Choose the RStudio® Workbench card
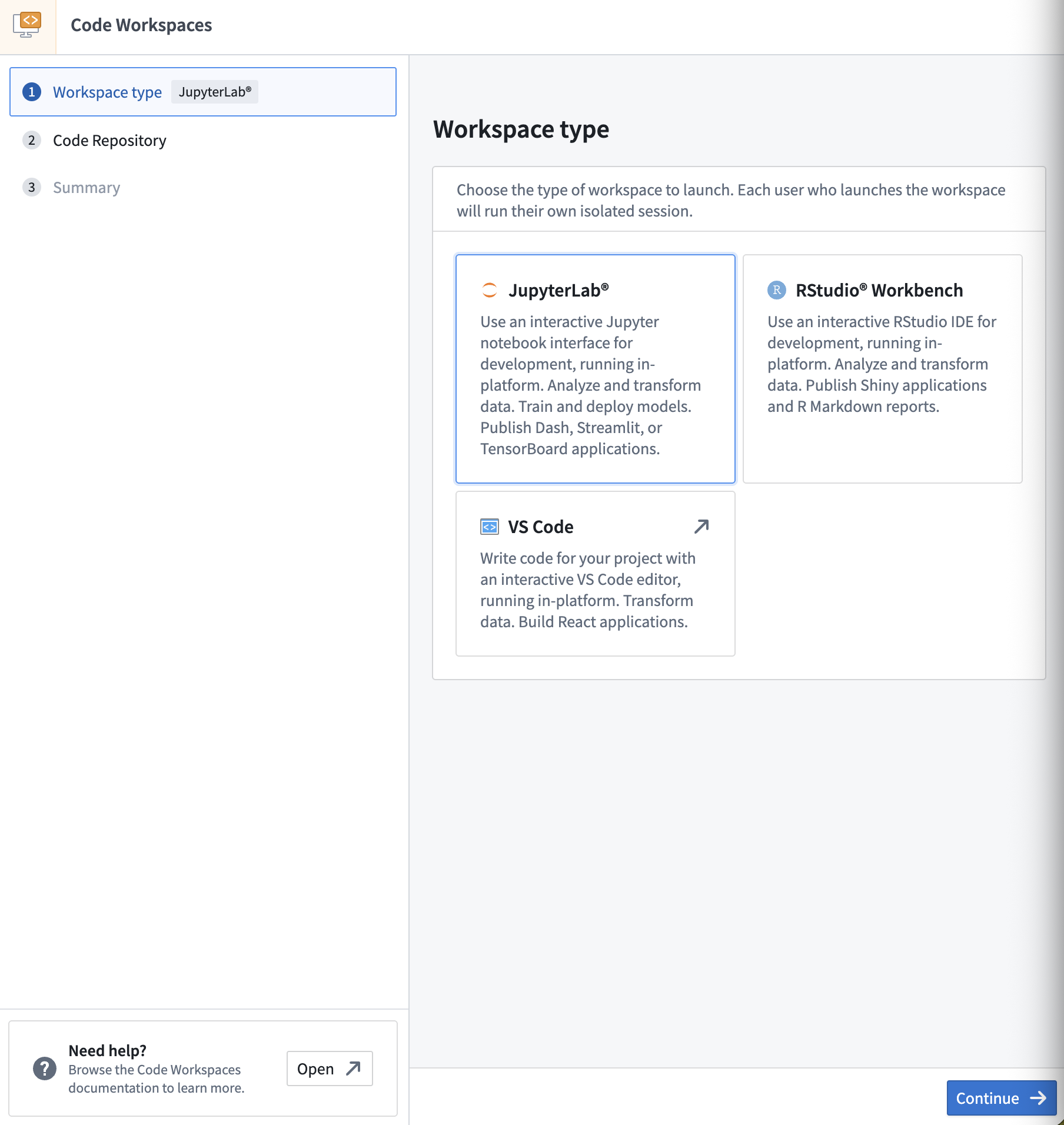 point(883,369)
